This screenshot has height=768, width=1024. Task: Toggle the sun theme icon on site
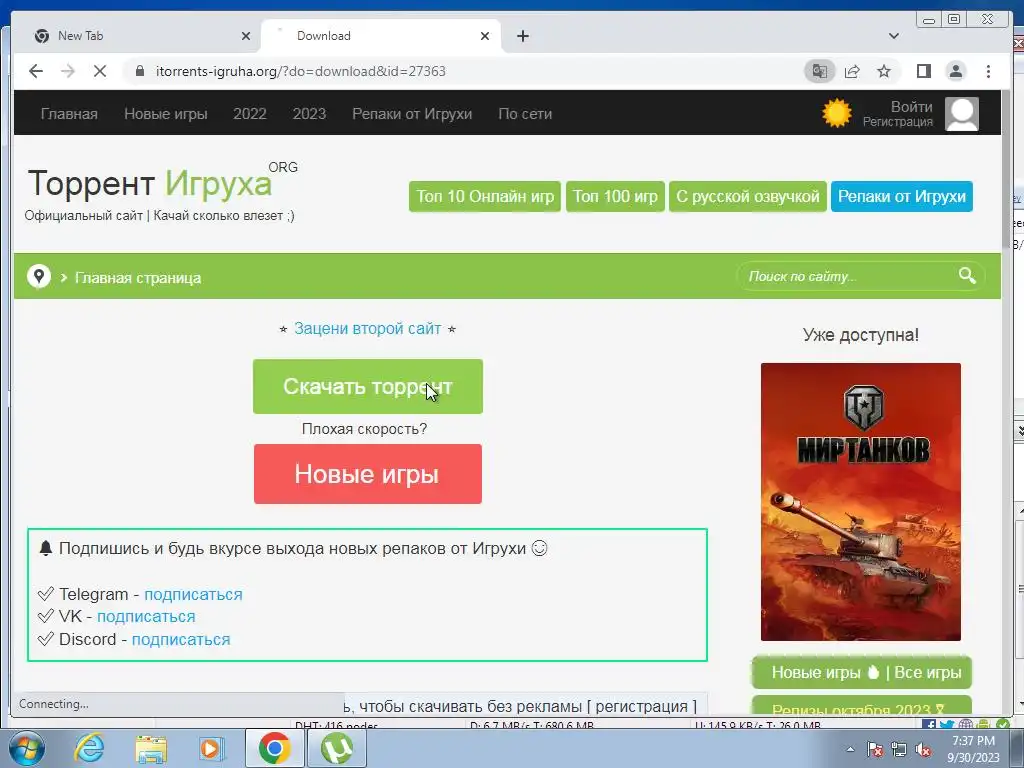(837, 113)
